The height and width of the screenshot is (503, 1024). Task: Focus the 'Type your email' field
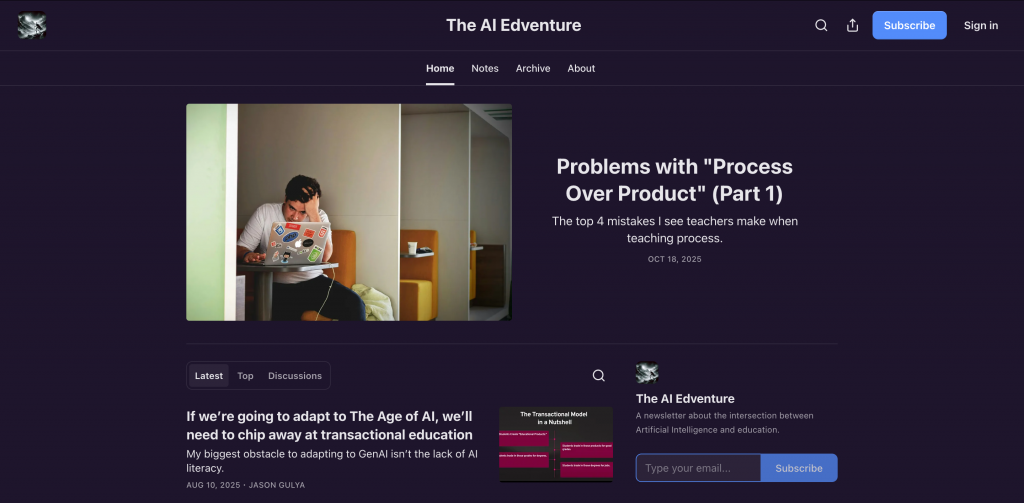[x=698, y=468]
